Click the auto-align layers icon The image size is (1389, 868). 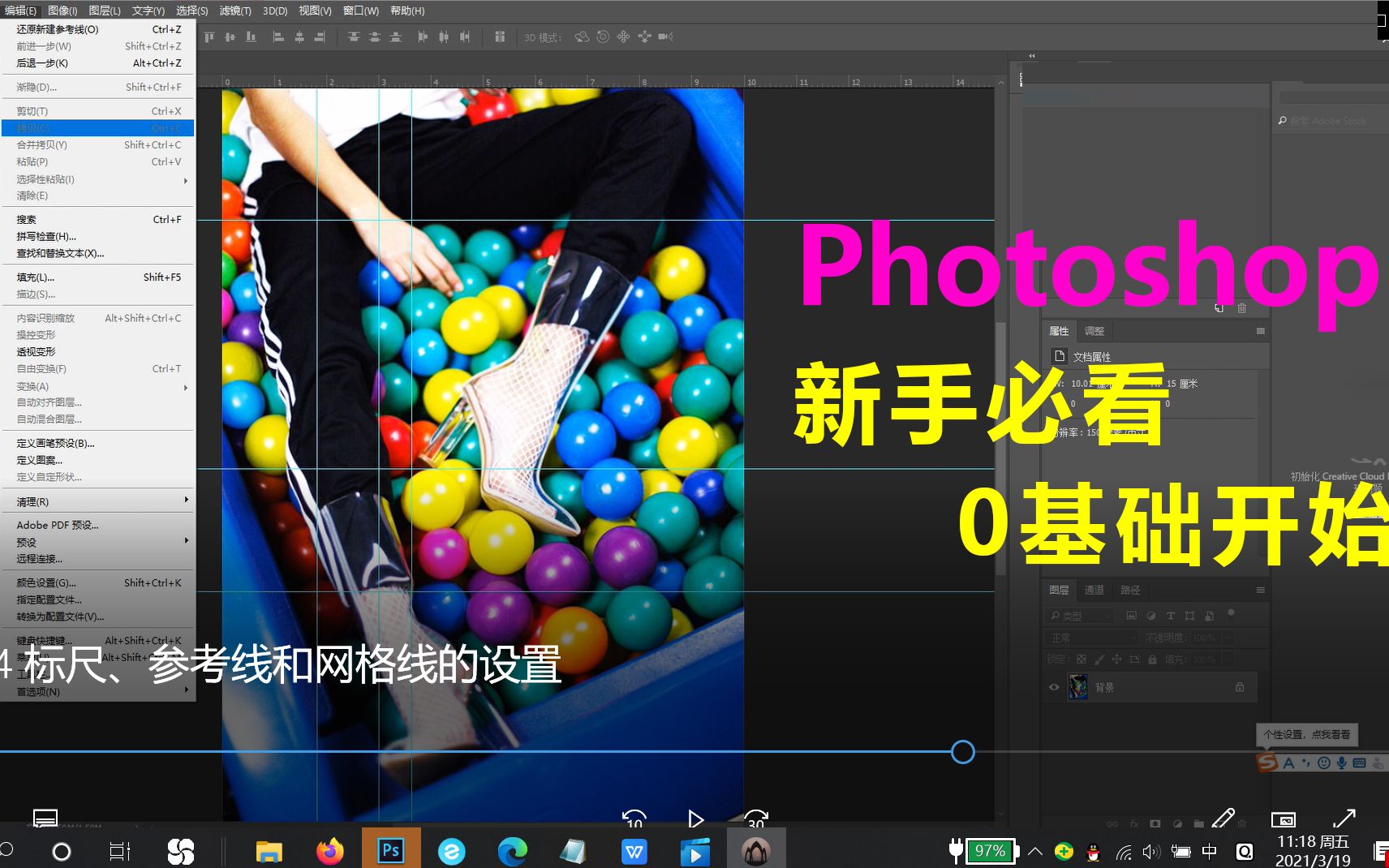click(500, 37)
